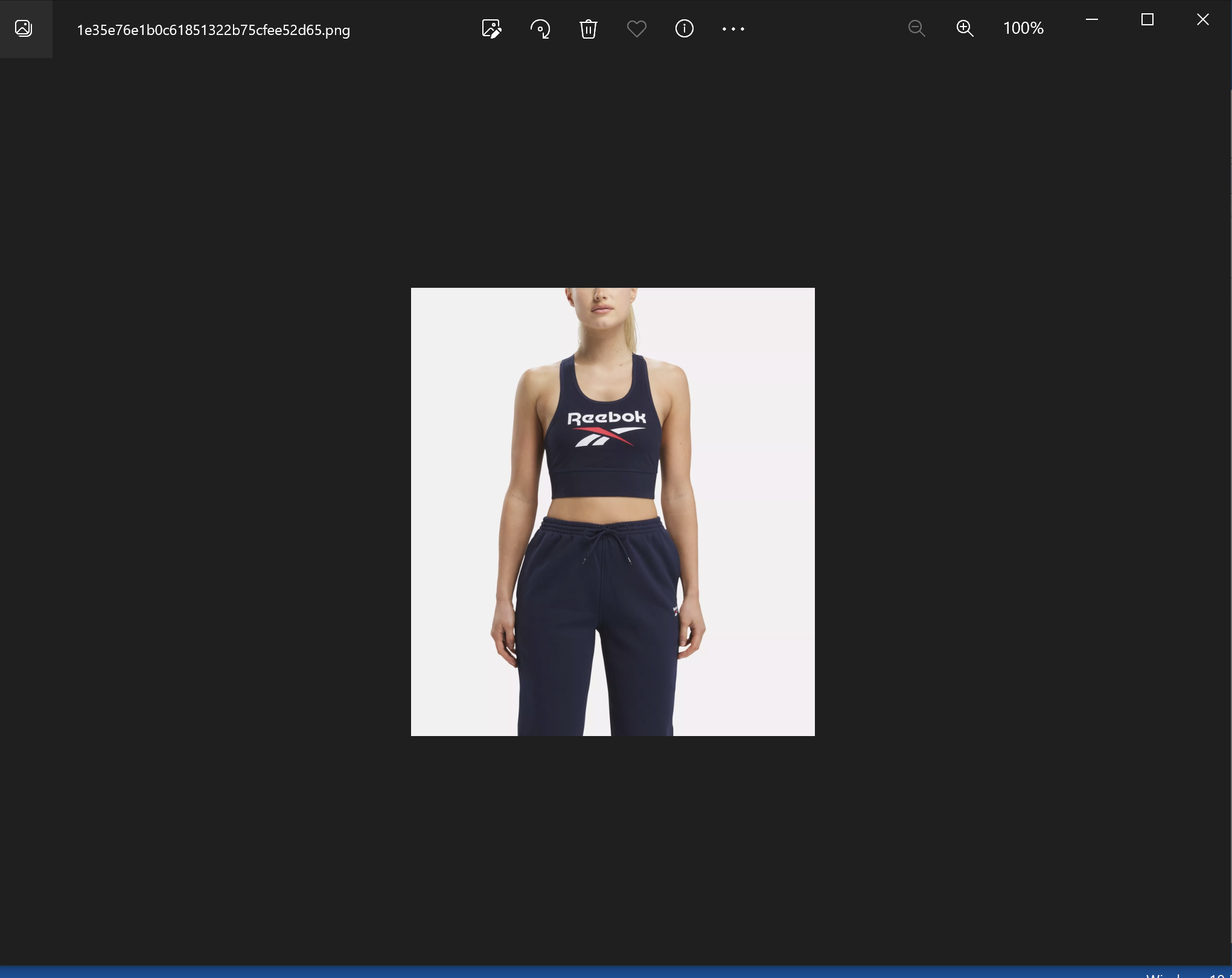Click the 100% zoom level indicator

(1023, 28)
